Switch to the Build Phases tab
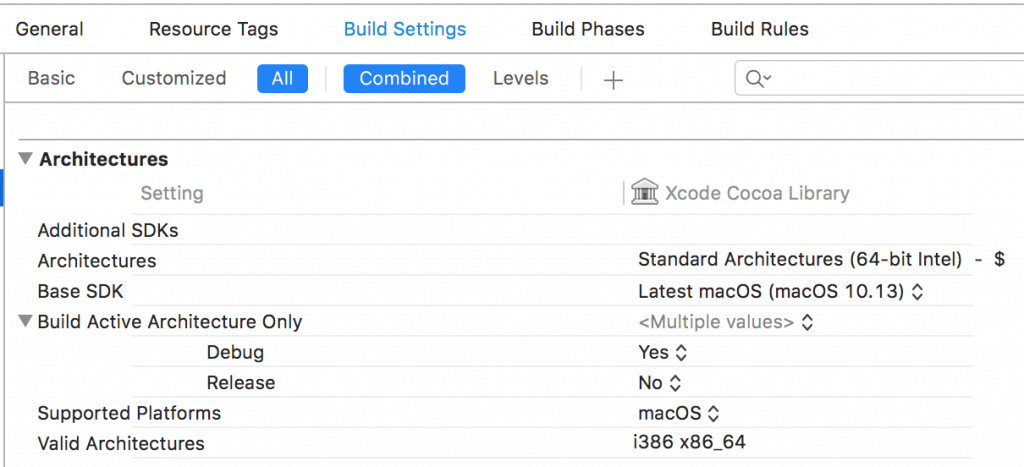Image resolution: width=1024 pixels, height=467 pixels. click(588, 29)
